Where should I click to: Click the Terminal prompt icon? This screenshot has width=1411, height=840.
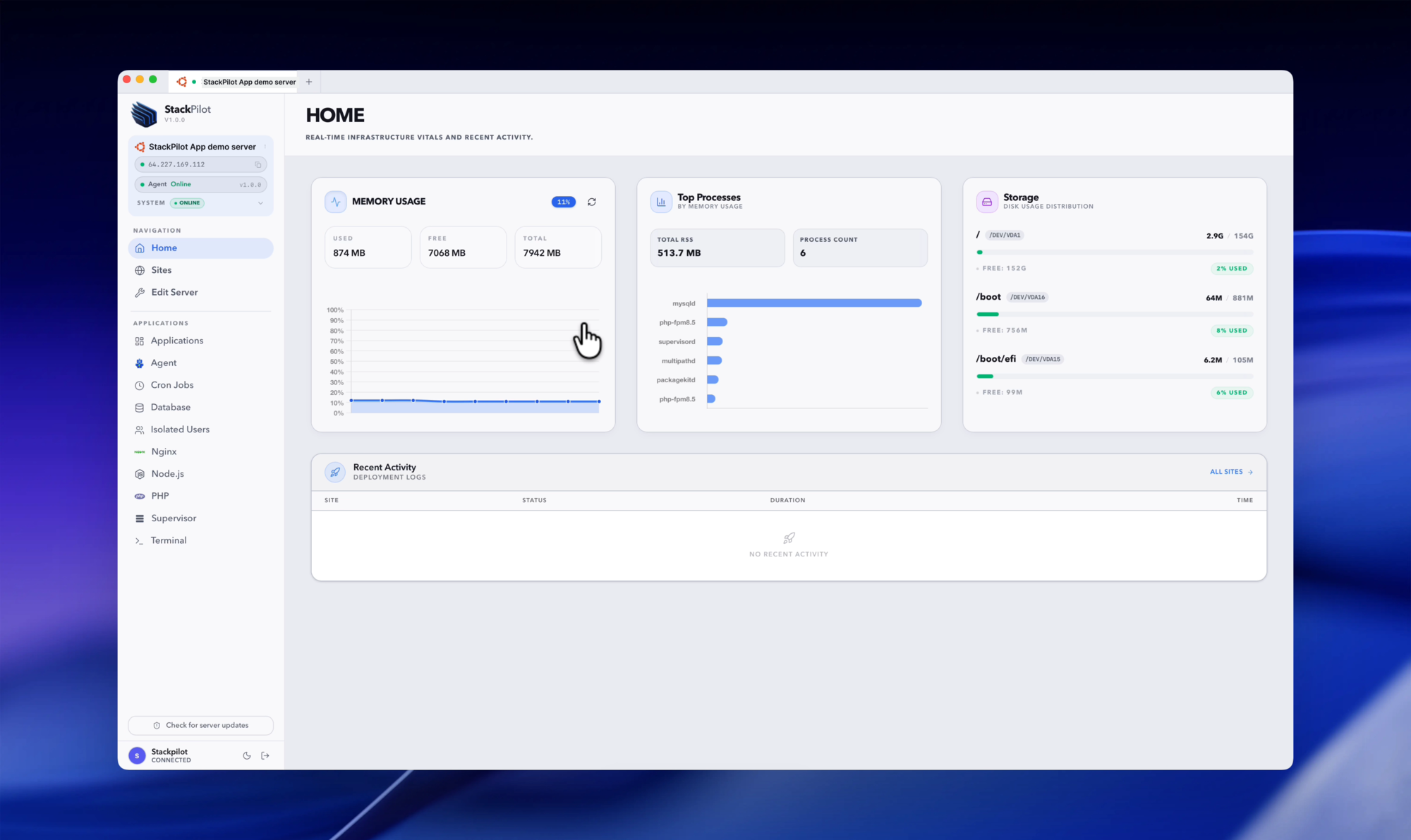(x=140, y=541)
